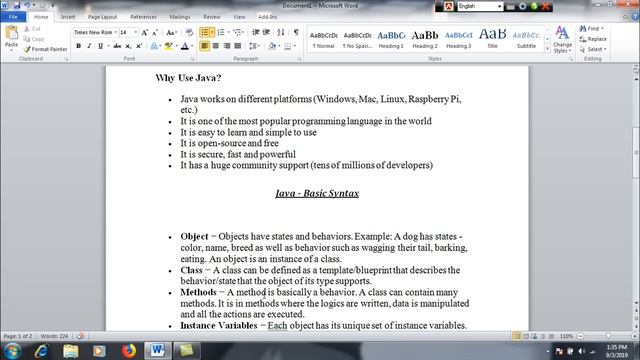
Task: Open the Times New Roman font dropdown
Action: click(116, 32)
